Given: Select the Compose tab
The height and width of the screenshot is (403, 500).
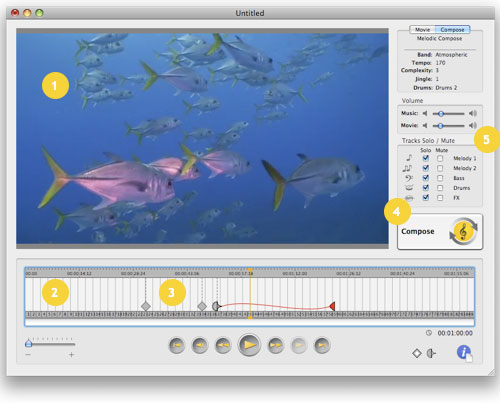Looking at the screenshot, I should (452, 30).
